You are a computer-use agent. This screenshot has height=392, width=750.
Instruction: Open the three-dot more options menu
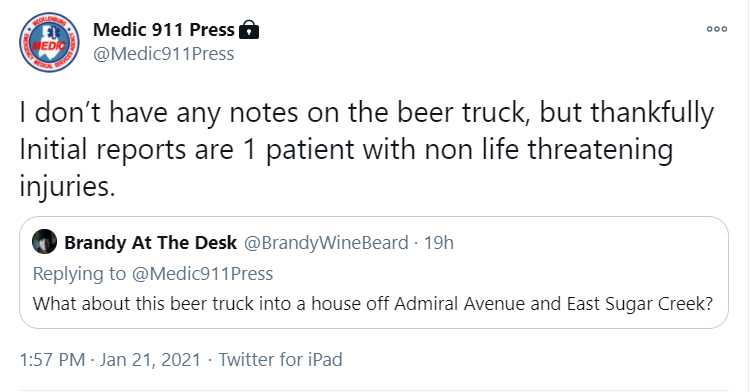point(717,29)
